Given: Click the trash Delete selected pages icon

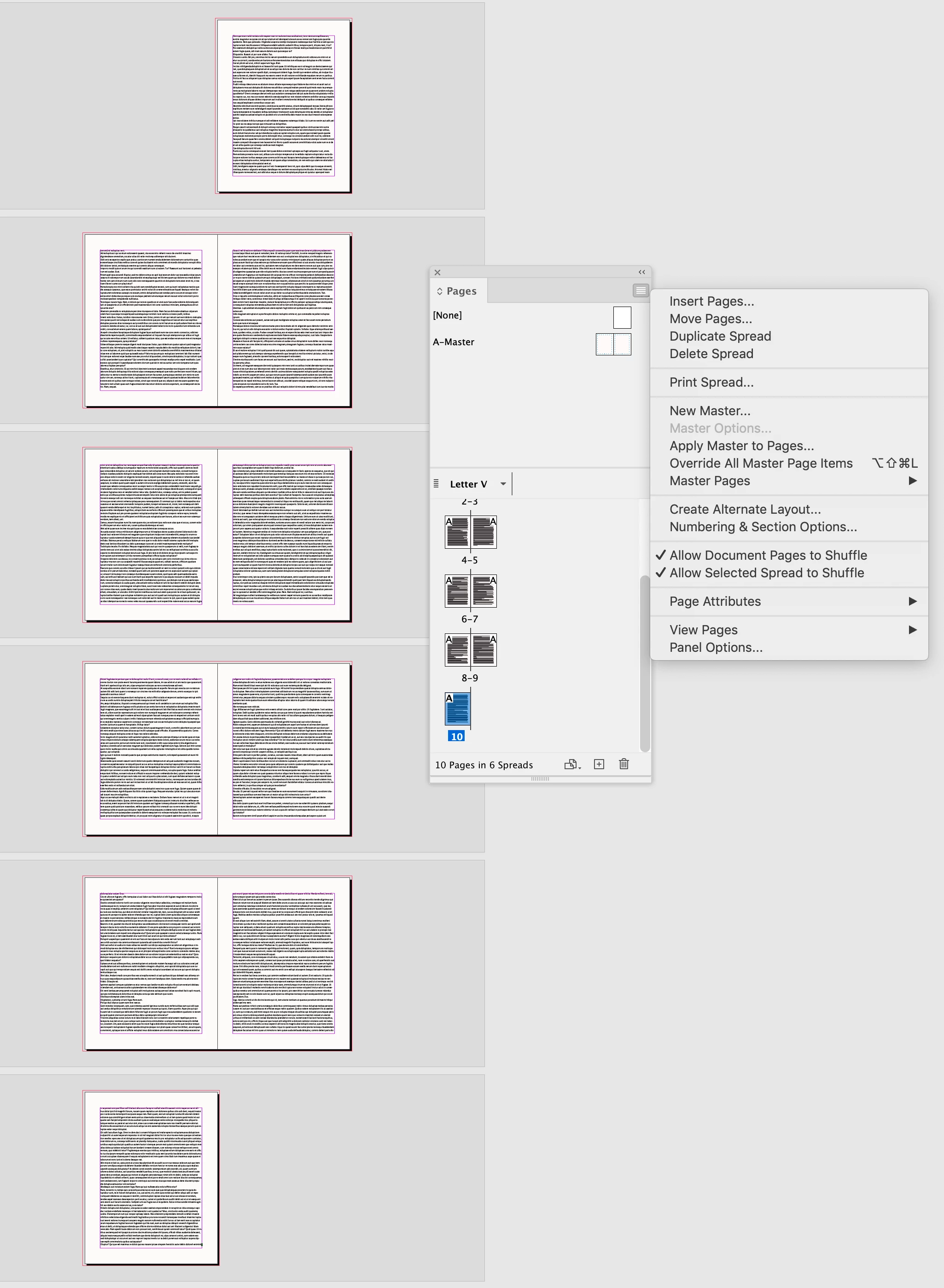Looking at the screenshot, I should coord(624,764).
